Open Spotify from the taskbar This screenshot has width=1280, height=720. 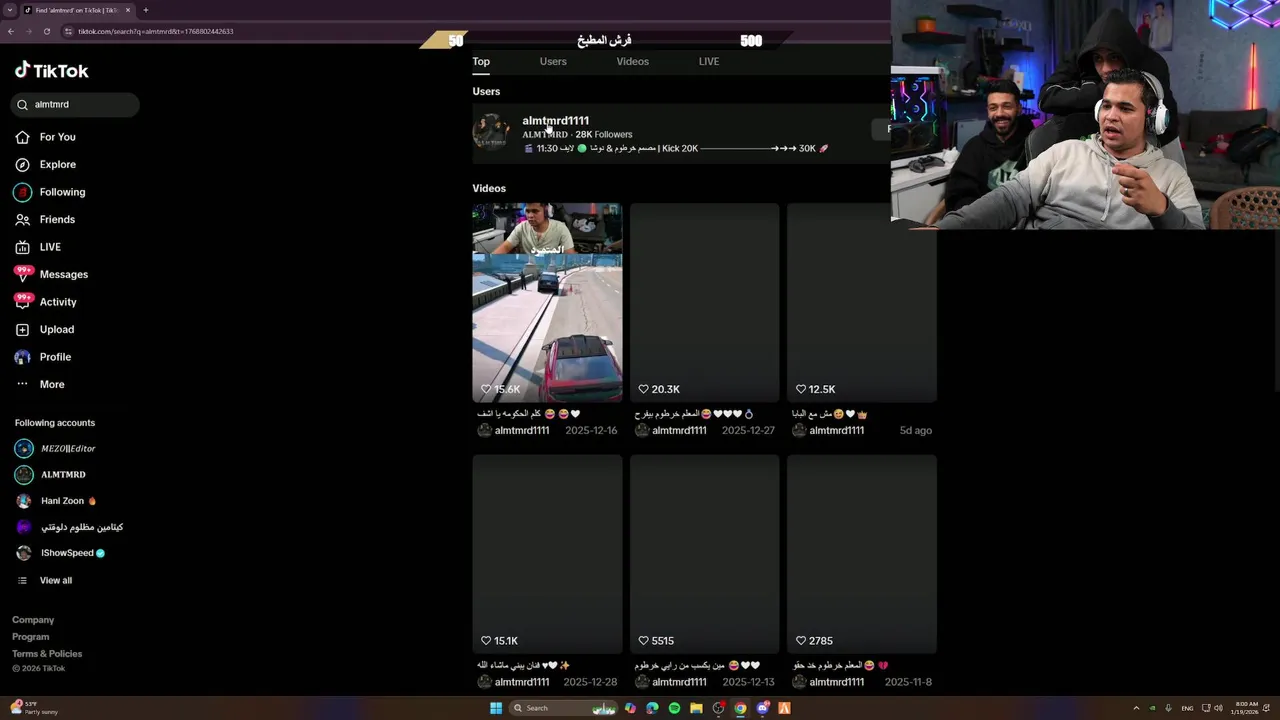(x=674, y=708)
